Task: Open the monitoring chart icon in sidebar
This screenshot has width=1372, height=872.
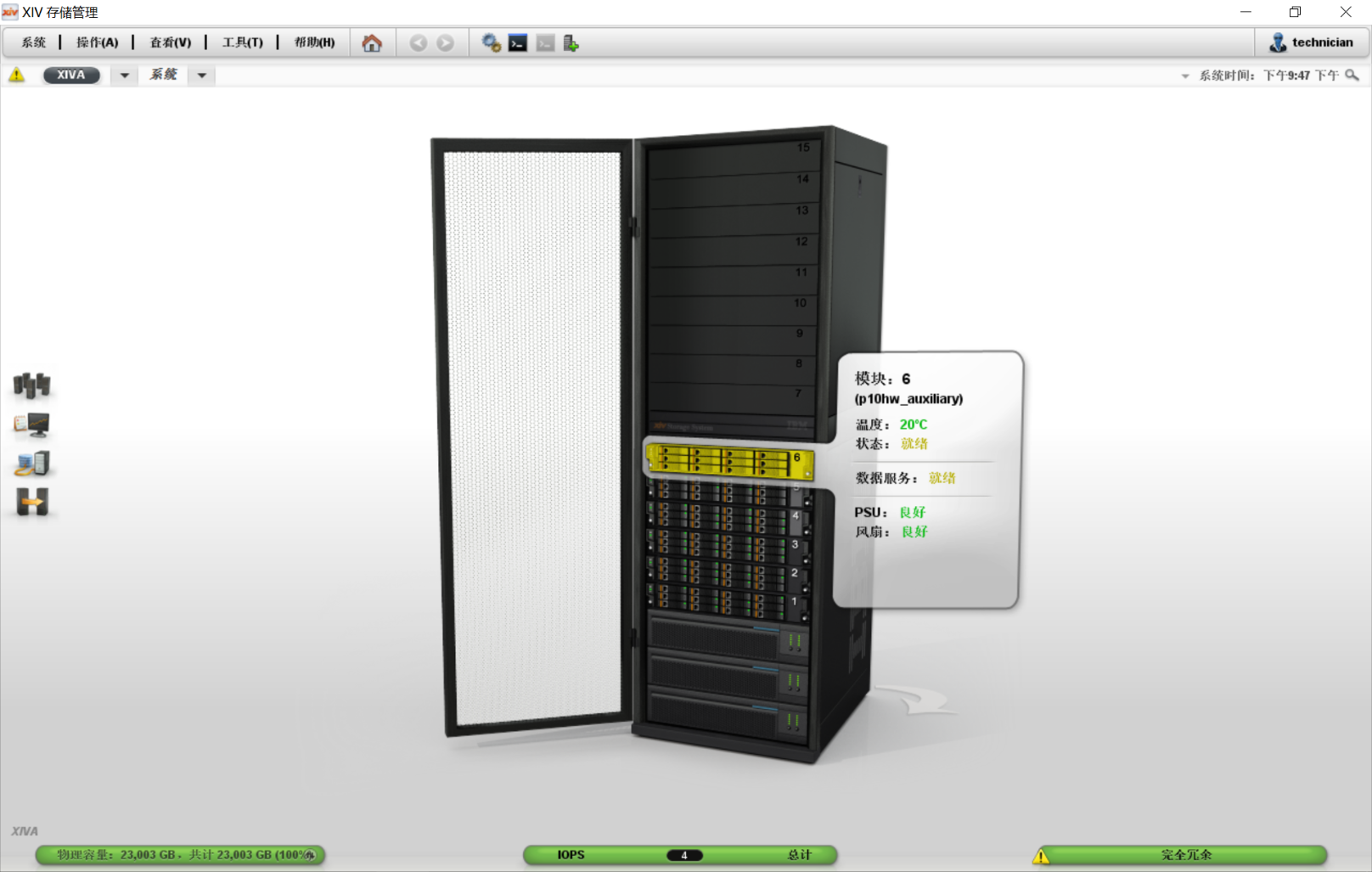Action: (32, 425)
